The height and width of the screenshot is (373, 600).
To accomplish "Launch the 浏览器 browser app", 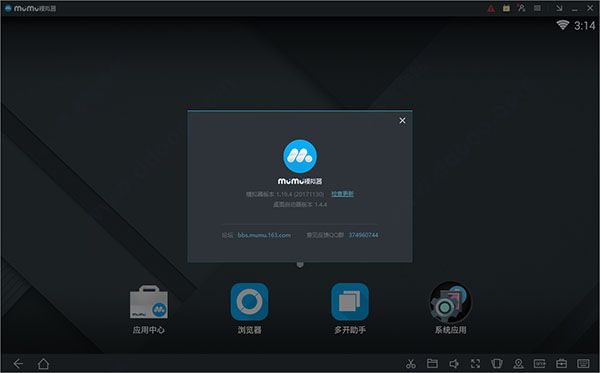I will [249, 301].
